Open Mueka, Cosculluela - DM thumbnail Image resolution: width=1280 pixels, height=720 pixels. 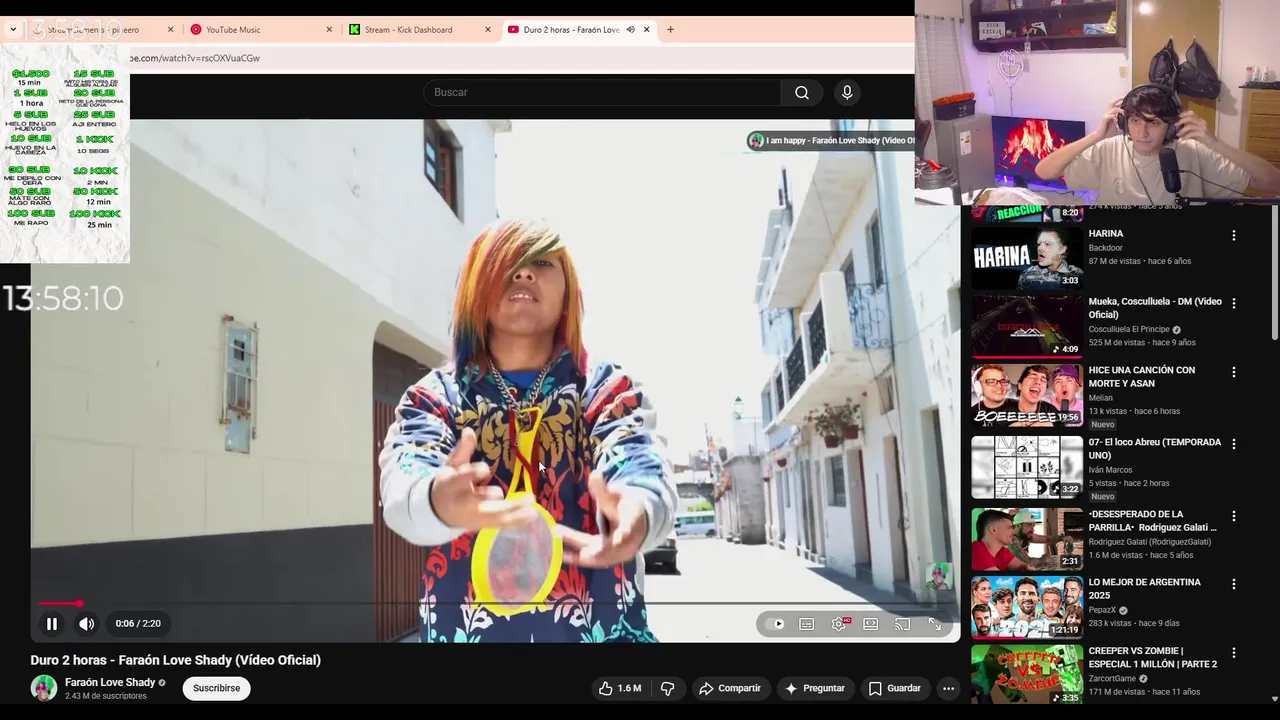click(x=1027, y=326)
